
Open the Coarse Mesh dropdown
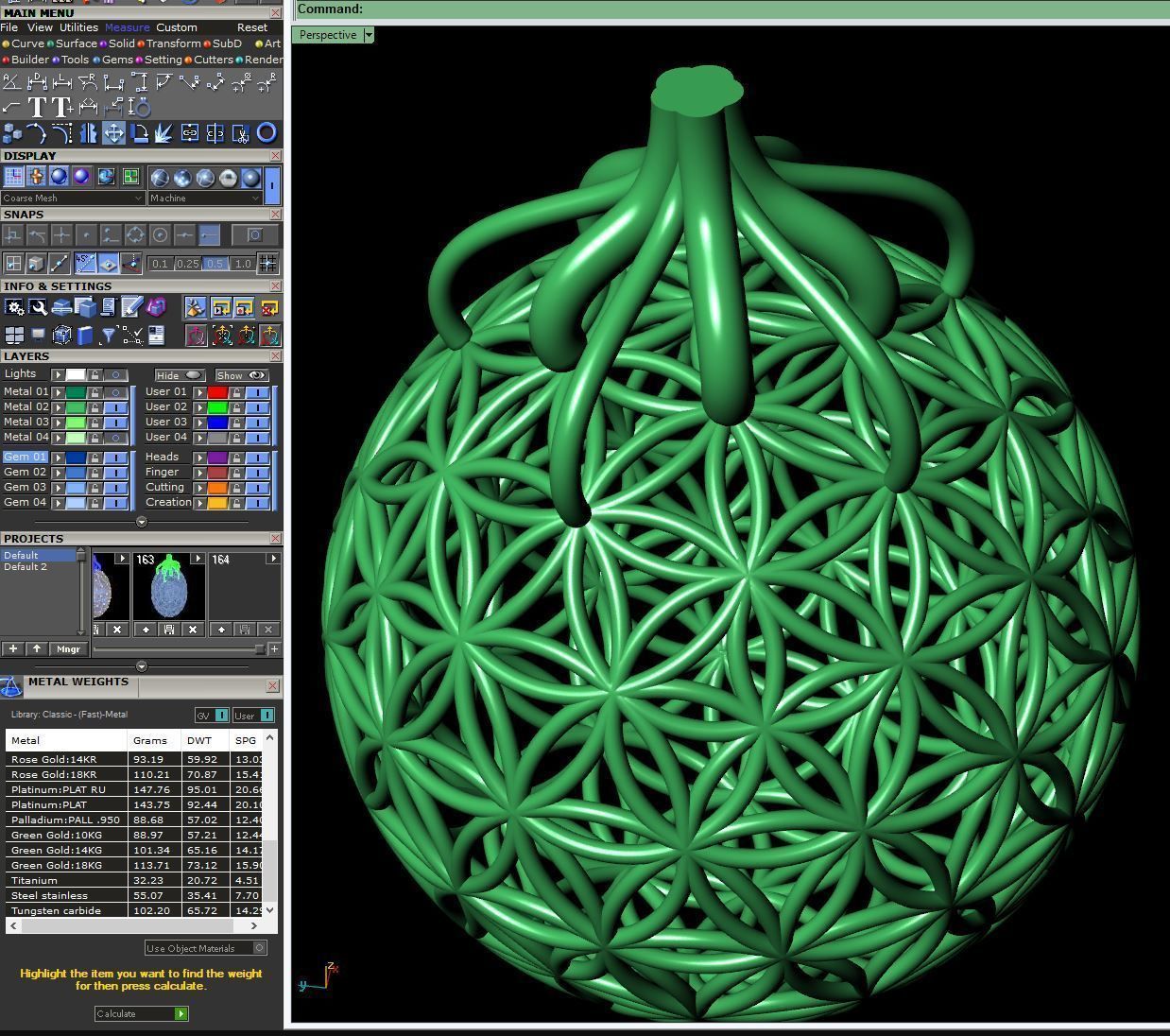coord(73,199)
